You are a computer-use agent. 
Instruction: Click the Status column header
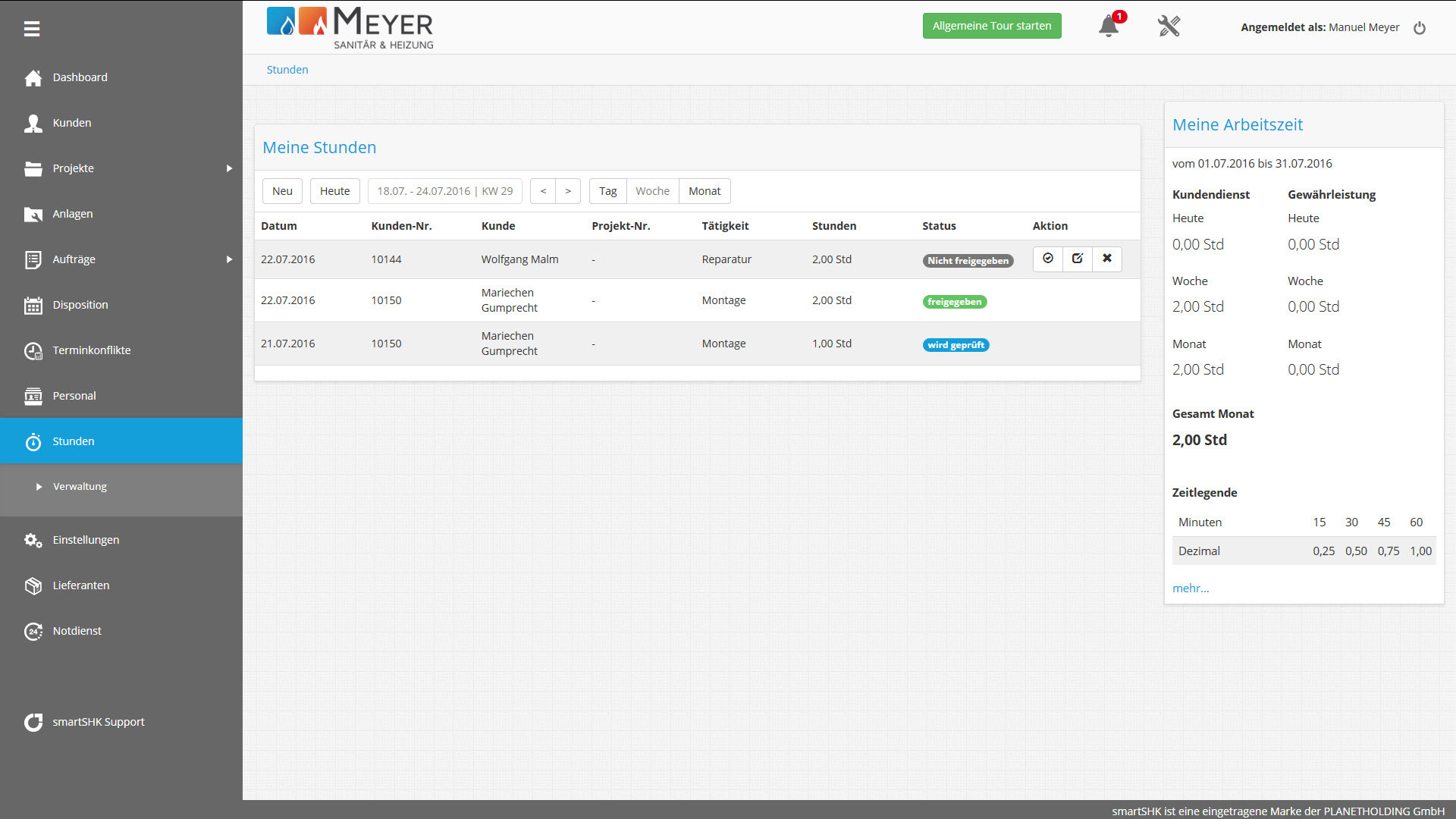pyautogui.click(x=939, y=226)
